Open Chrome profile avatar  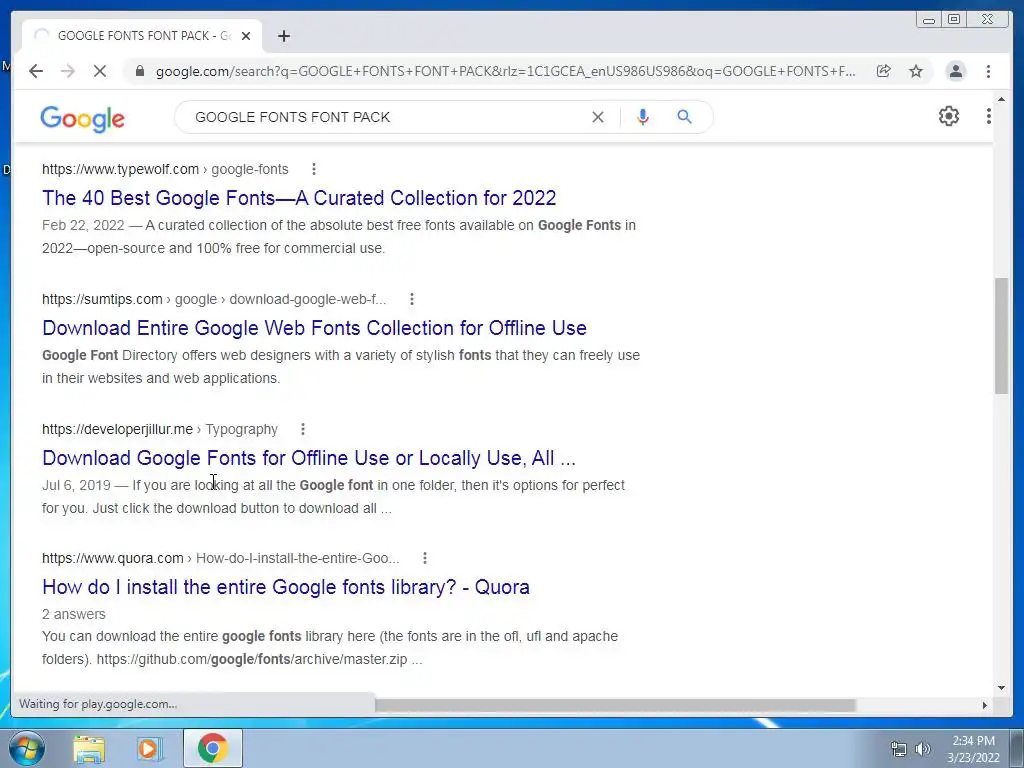pos(955,71)
